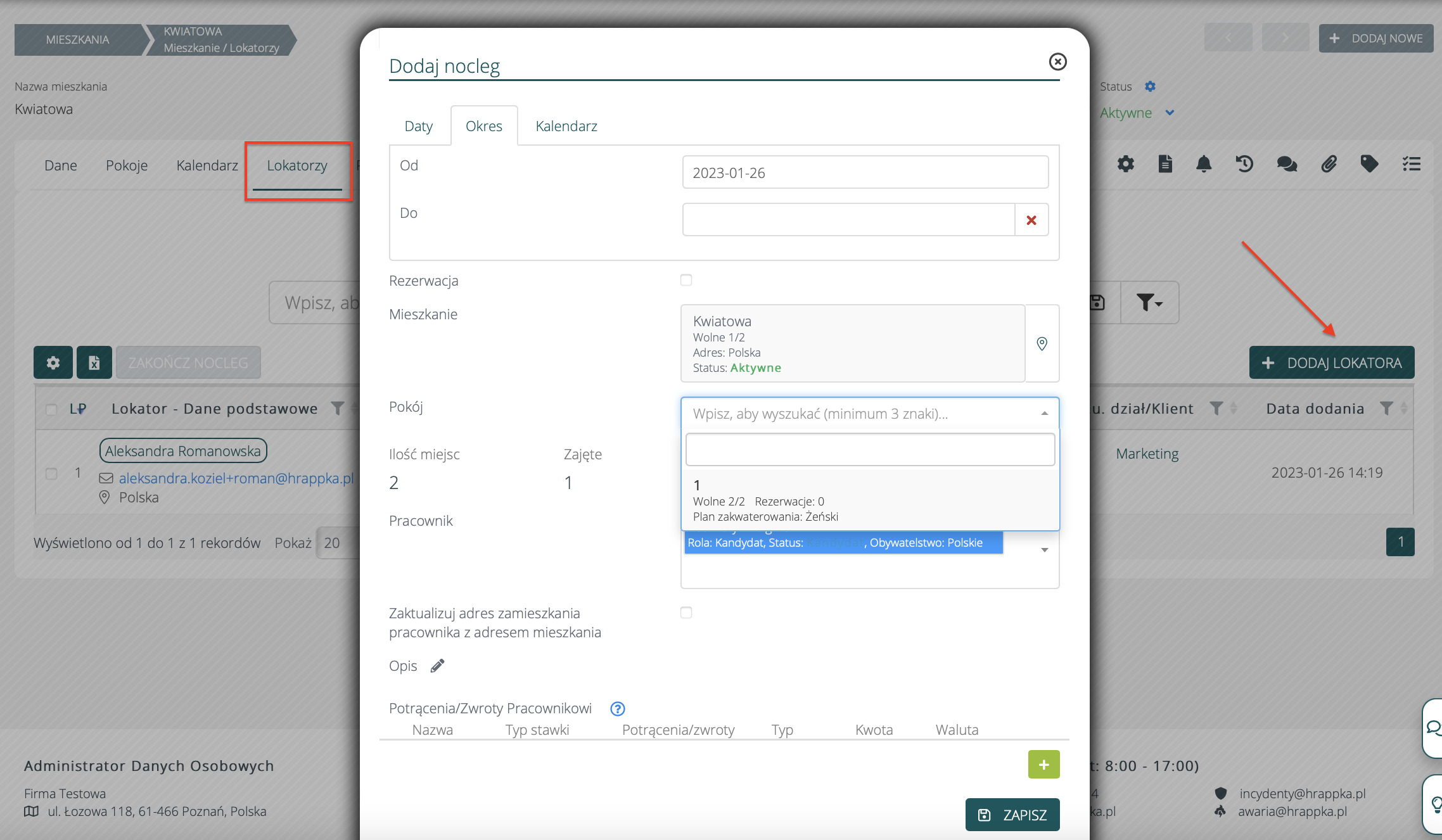Image resolution: width=1442 pixels, height=840 pixels.
Task: Clear the Do date with red X
Action: click(x=1031, y=220)
